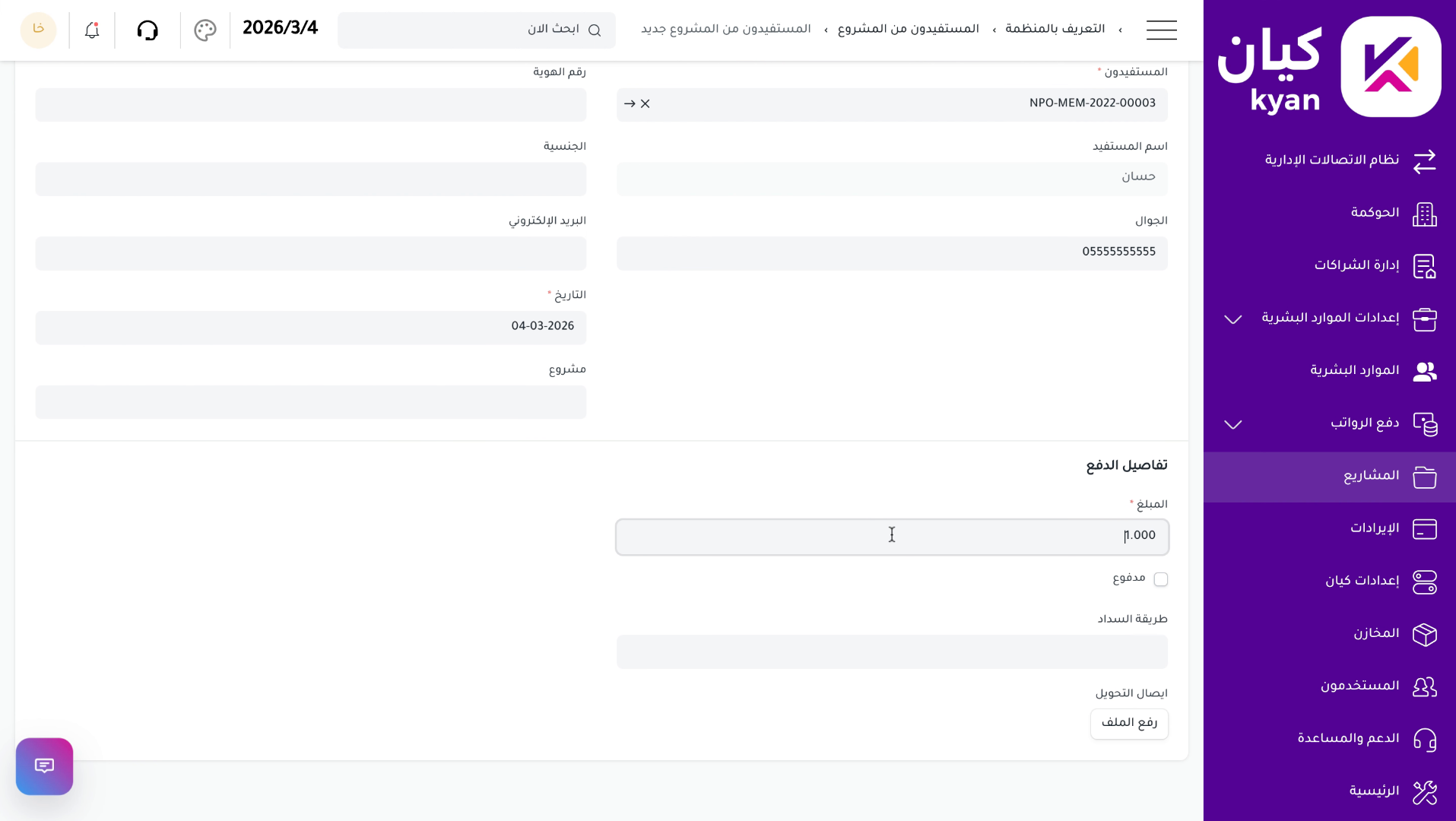Expand إعدادات الموارد البشرية chevron

1232,319
